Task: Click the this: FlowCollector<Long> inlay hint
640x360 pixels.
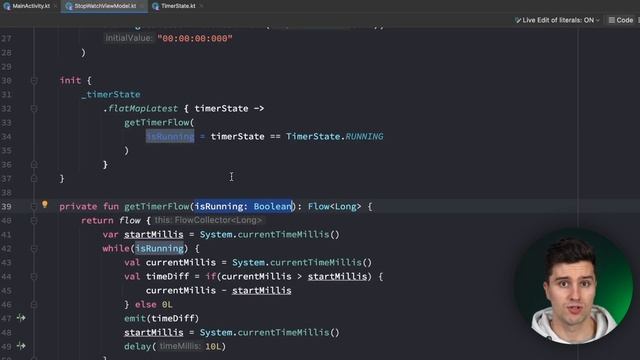Action: pos(209,220)
